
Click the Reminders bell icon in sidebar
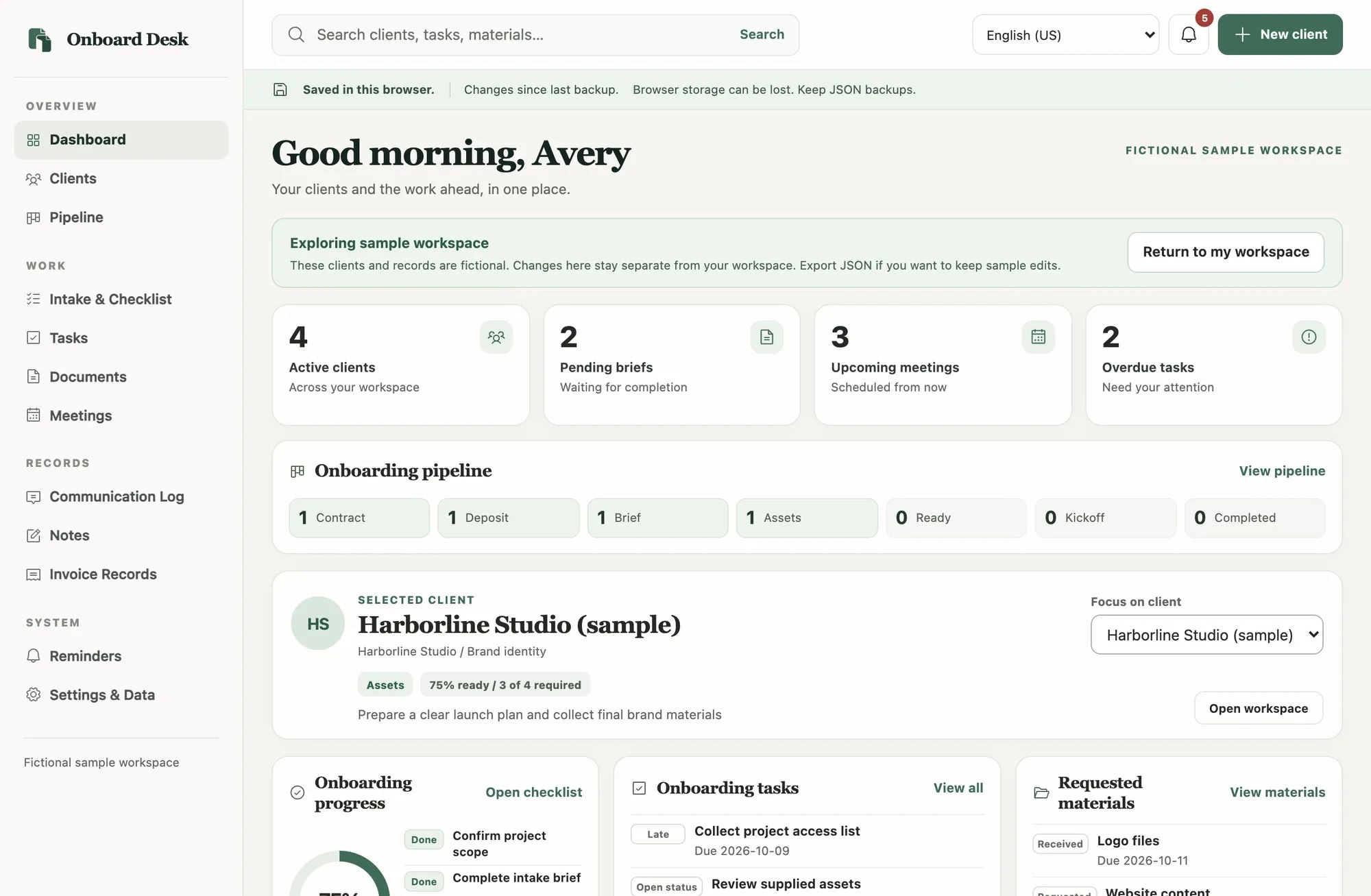point(34,656)
